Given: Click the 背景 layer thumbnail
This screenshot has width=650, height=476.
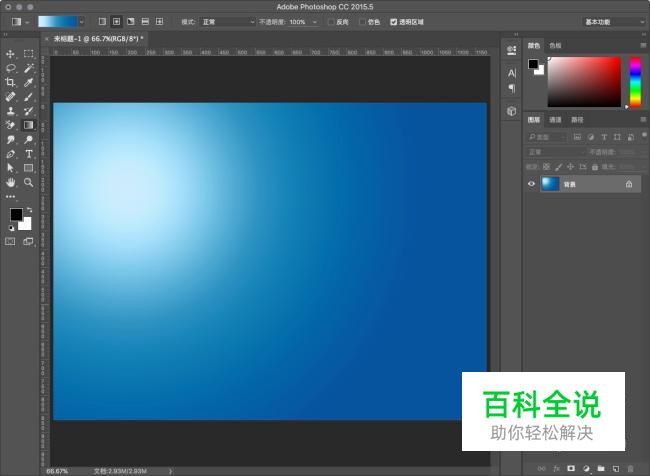Looking at the screenshot, I should click(x=550, y=184).
